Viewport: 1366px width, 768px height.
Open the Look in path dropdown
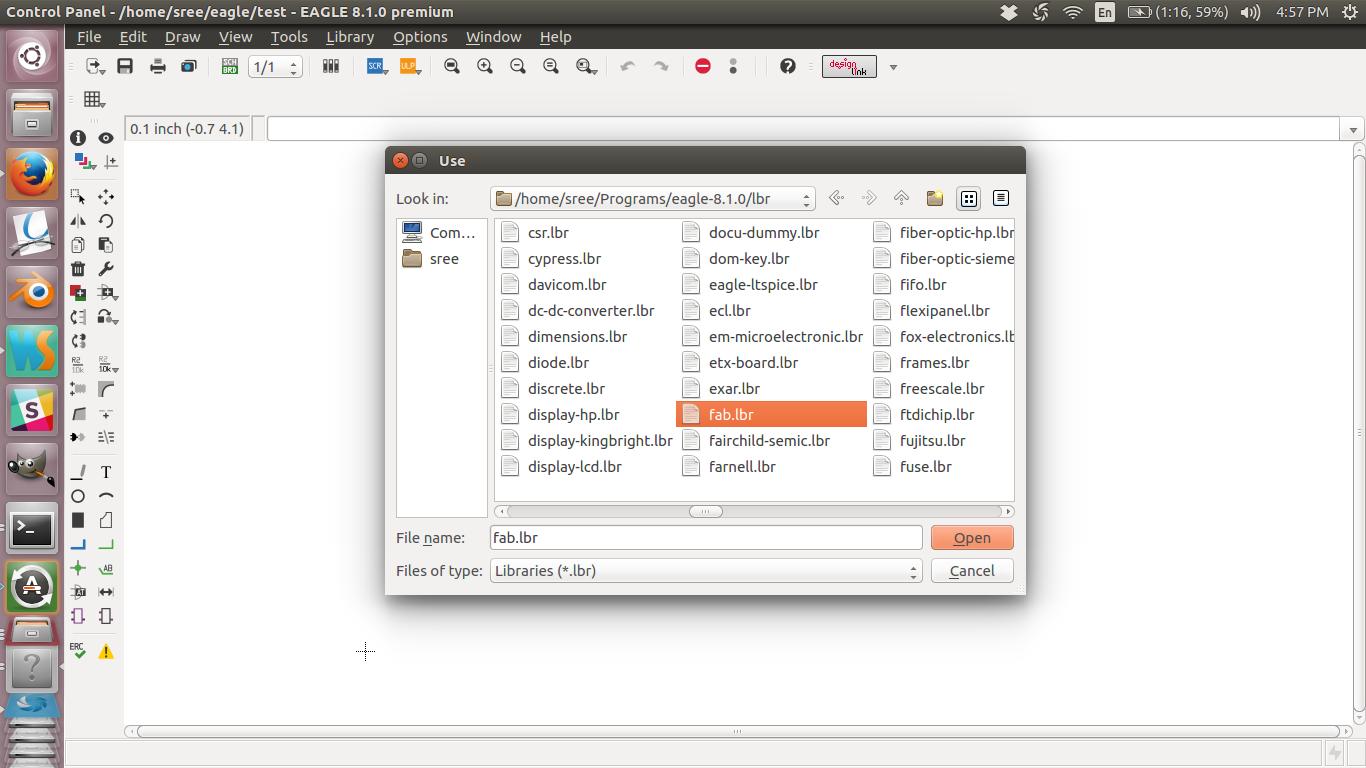tap(653, 198)
